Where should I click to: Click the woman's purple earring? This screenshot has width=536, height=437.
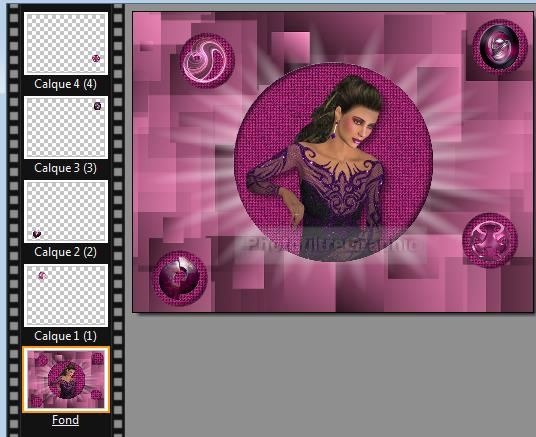coord(333,133)
